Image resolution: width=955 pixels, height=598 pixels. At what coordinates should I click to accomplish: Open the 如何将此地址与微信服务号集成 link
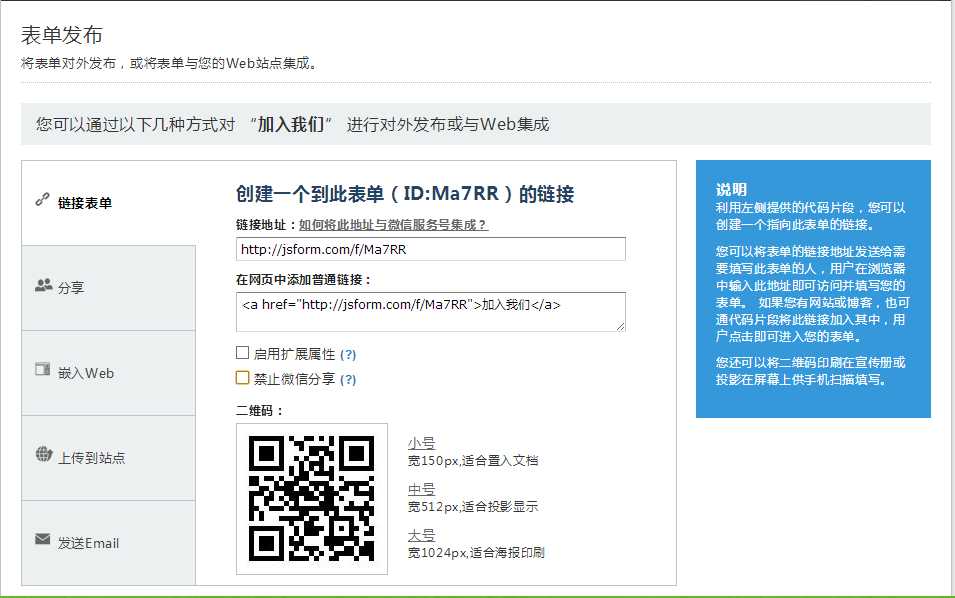(x=393, y=225)
